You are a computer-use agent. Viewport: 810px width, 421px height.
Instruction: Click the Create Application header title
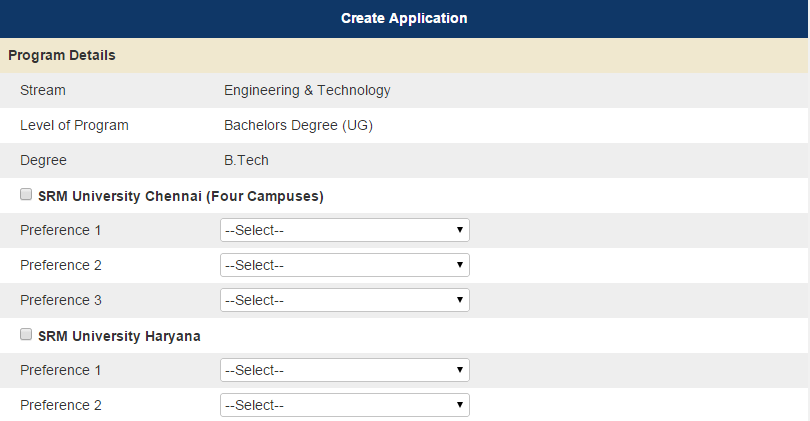(x=404, y=18)
